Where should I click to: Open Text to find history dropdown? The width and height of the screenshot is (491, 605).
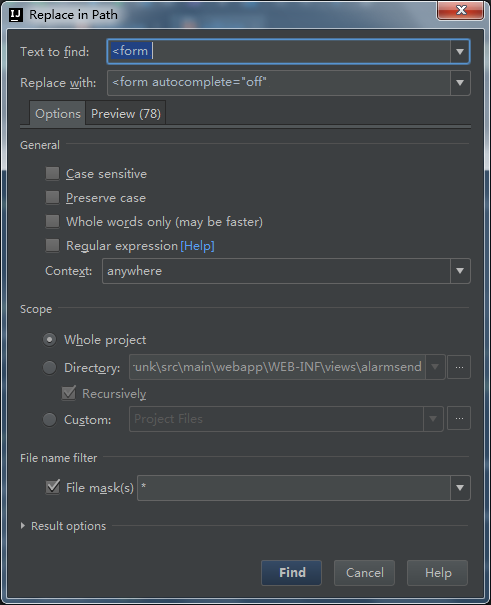460,51
